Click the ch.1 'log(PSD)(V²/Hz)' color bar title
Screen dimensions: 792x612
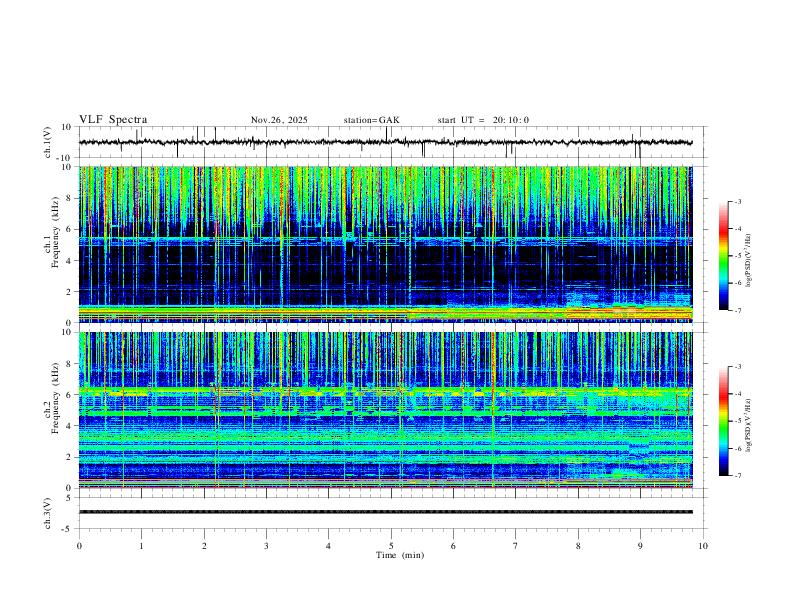(x=749, y=260)
